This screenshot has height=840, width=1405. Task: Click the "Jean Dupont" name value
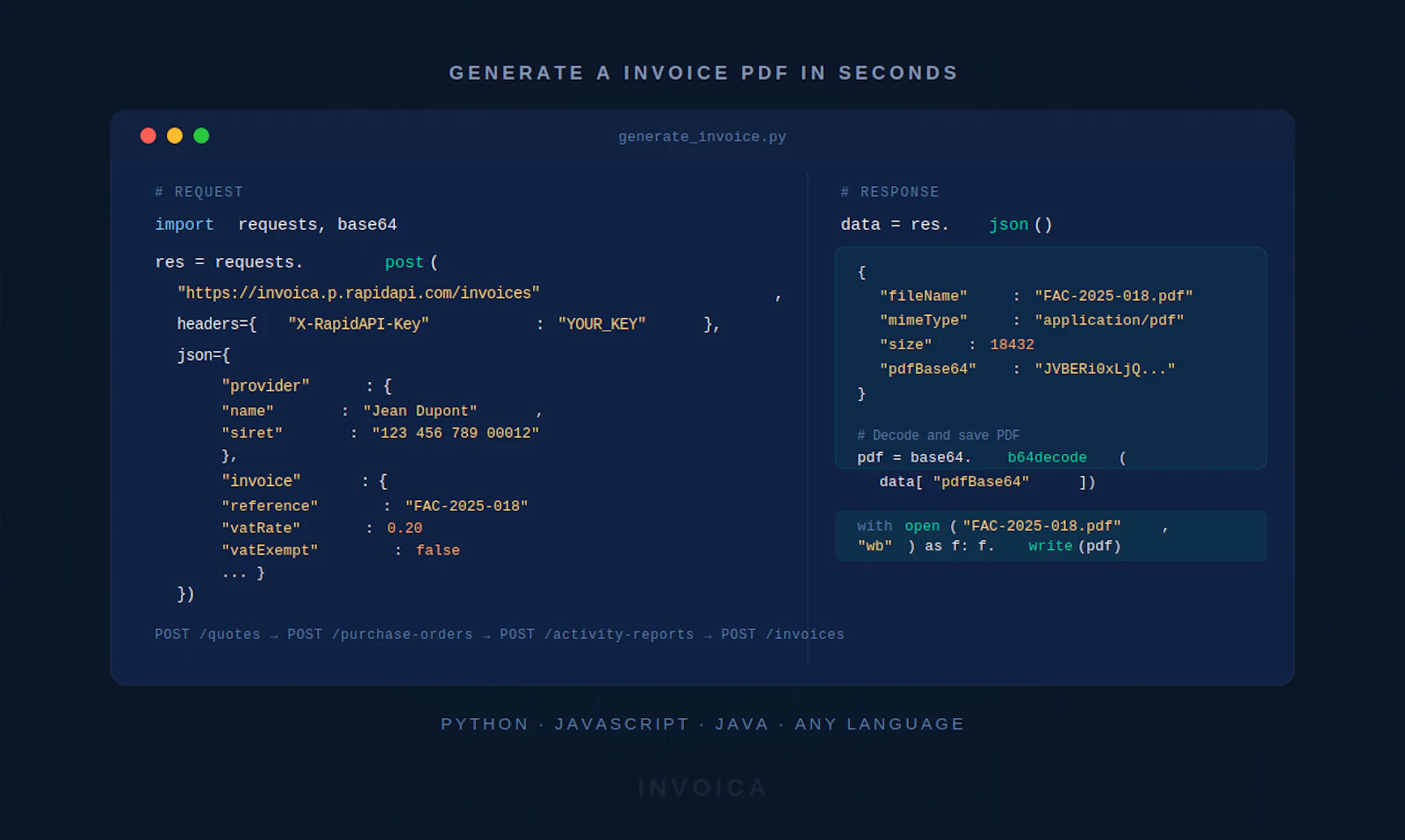420,411
